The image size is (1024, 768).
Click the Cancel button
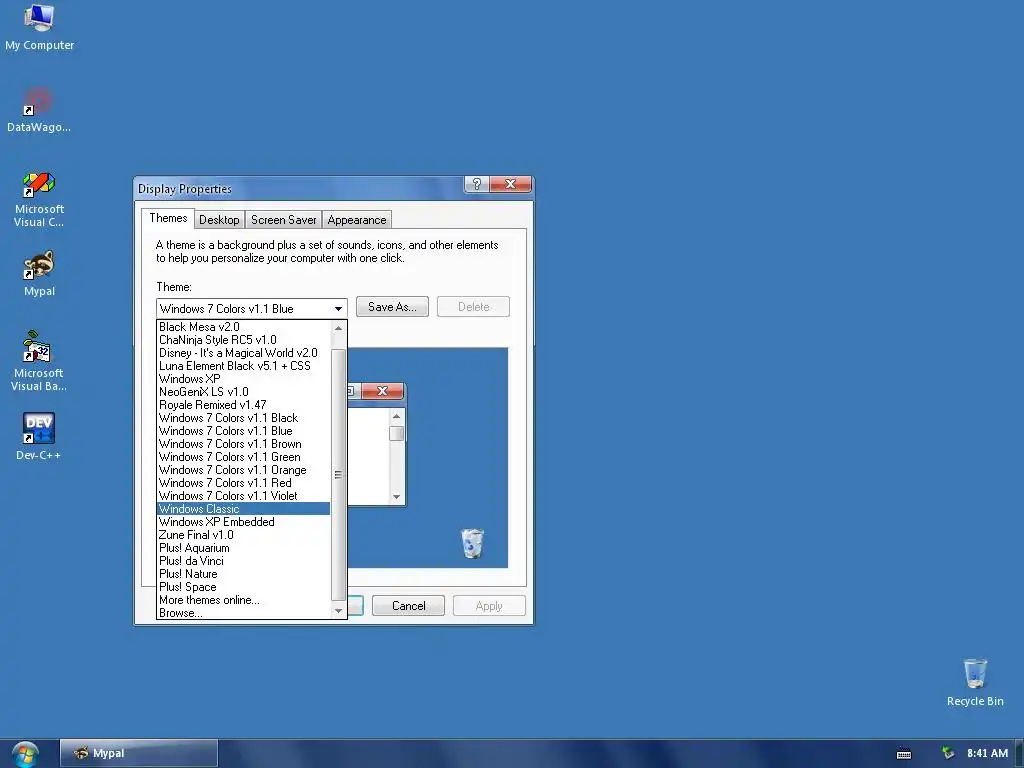(408, 605)
